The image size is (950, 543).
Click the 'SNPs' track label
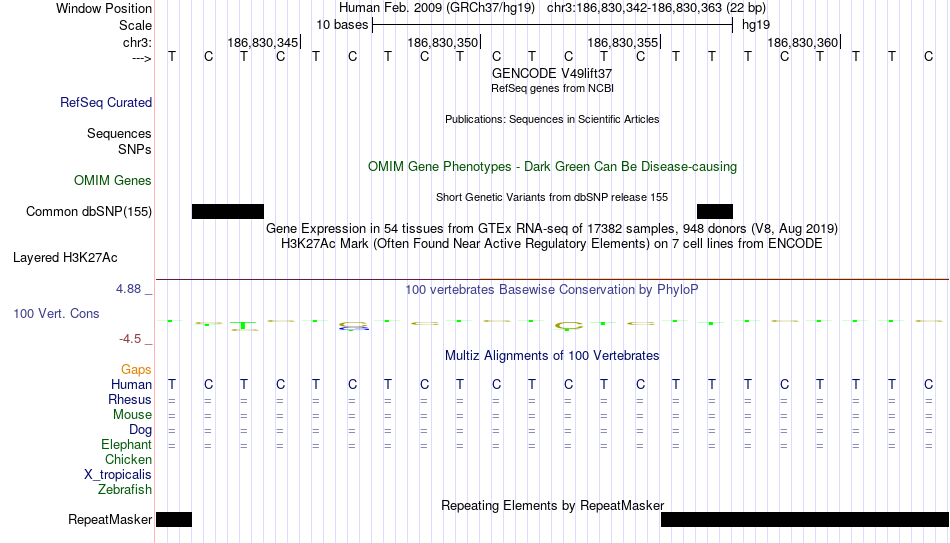click(x=135, y=149)
